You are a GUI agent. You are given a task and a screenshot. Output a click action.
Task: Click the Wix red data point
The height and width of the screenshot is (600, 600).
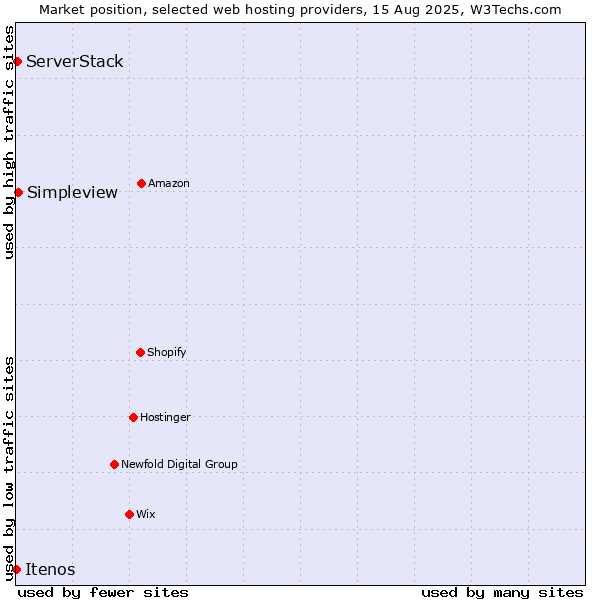tap(129, 514)
